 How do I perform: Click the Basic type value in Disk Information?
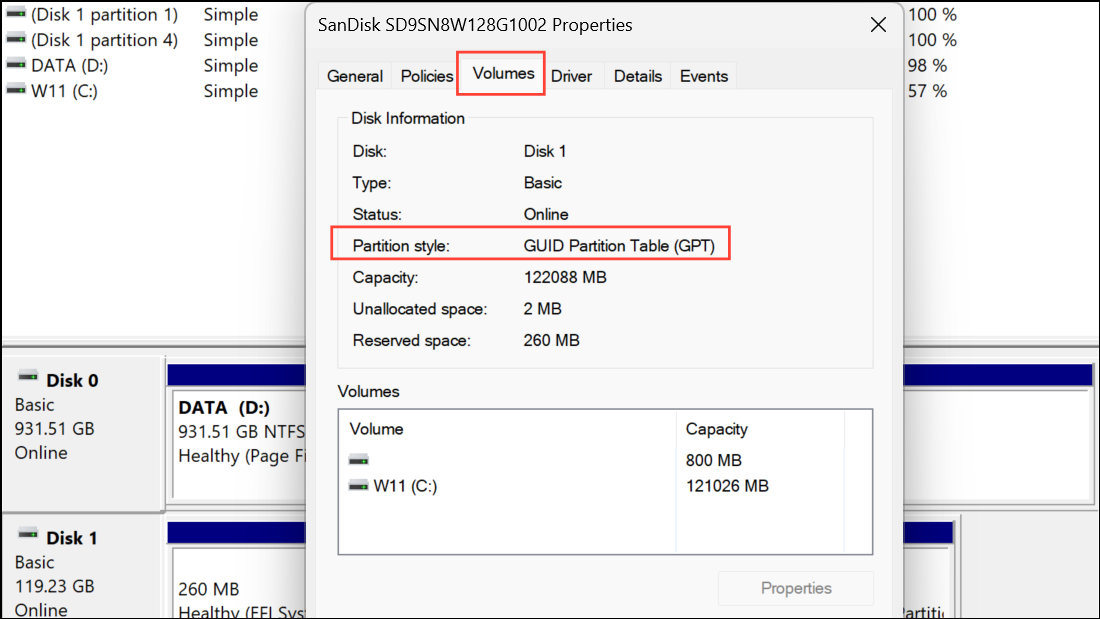click(542, 182)
